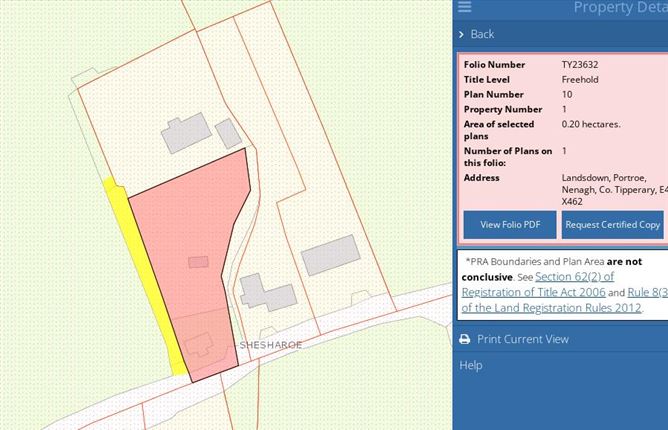
Task: Select large grey building north of plot
Action: pos(186,133)
